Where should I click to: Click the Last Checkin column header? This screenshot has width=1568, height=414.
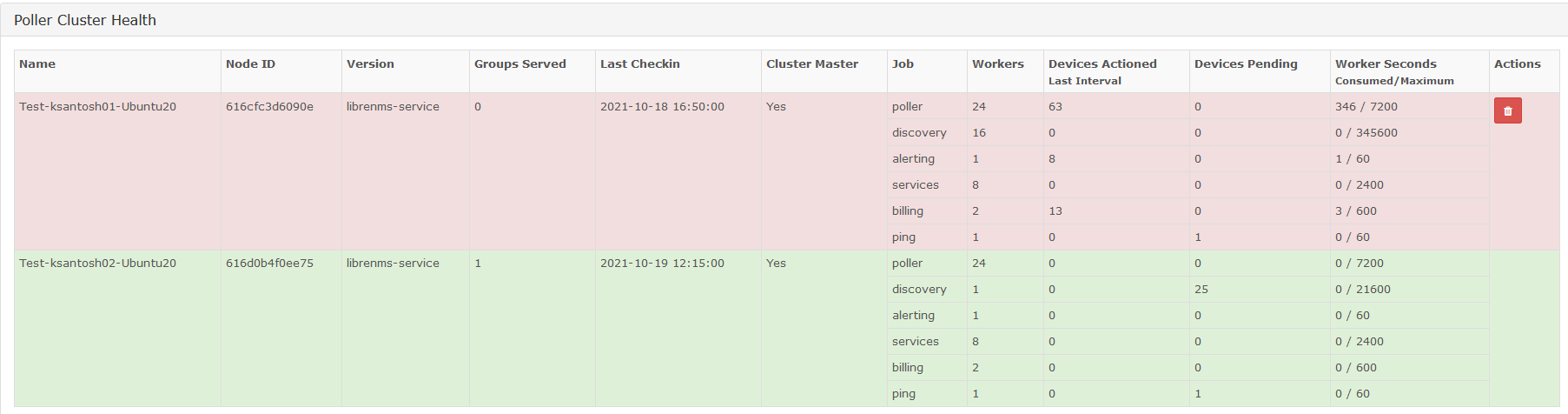pyautogui.click(x=640, y=63)
